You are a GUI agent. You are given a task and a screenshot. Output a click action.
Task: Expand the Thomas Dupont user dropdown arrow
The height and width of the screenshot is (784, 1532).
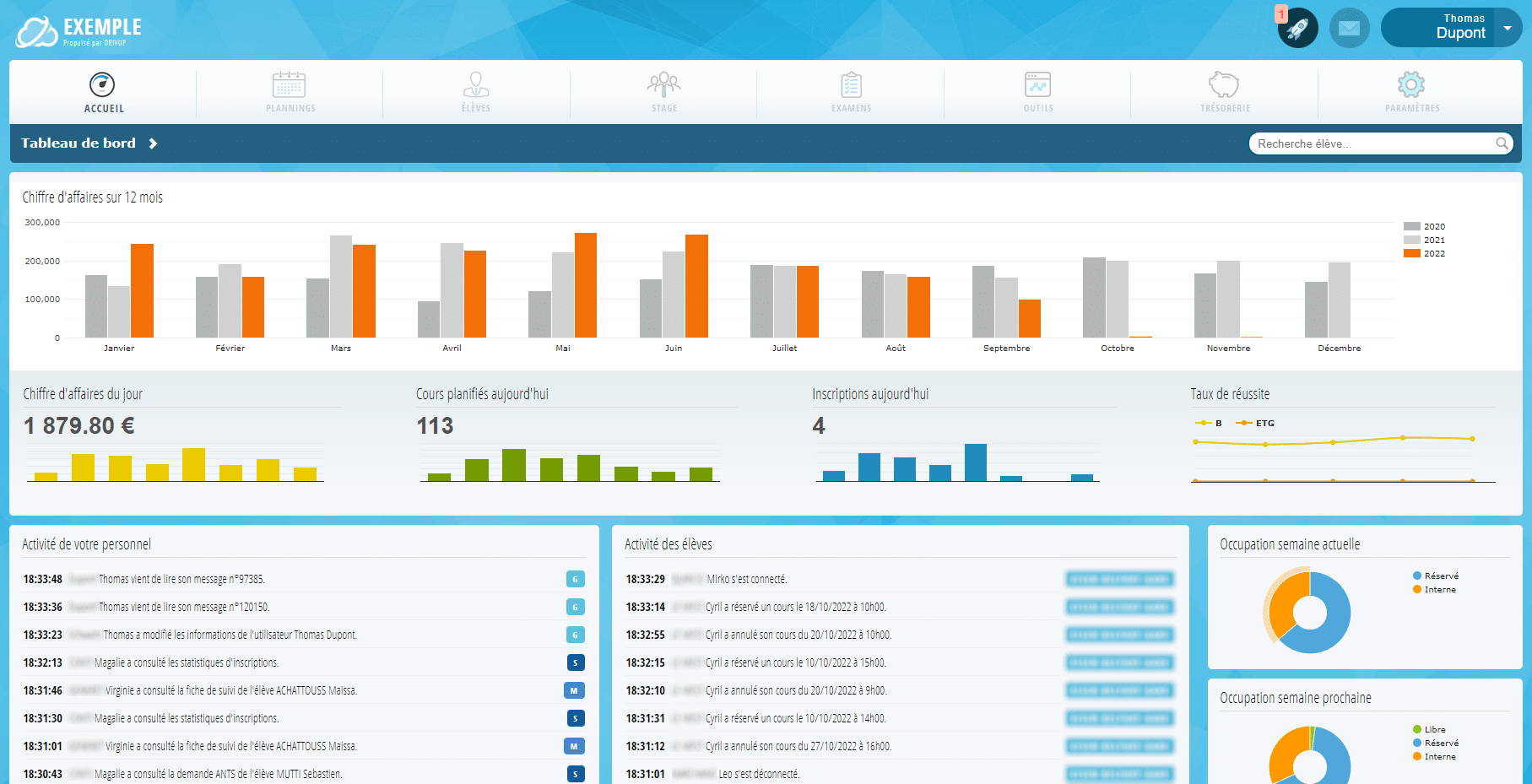point(1508,28)
